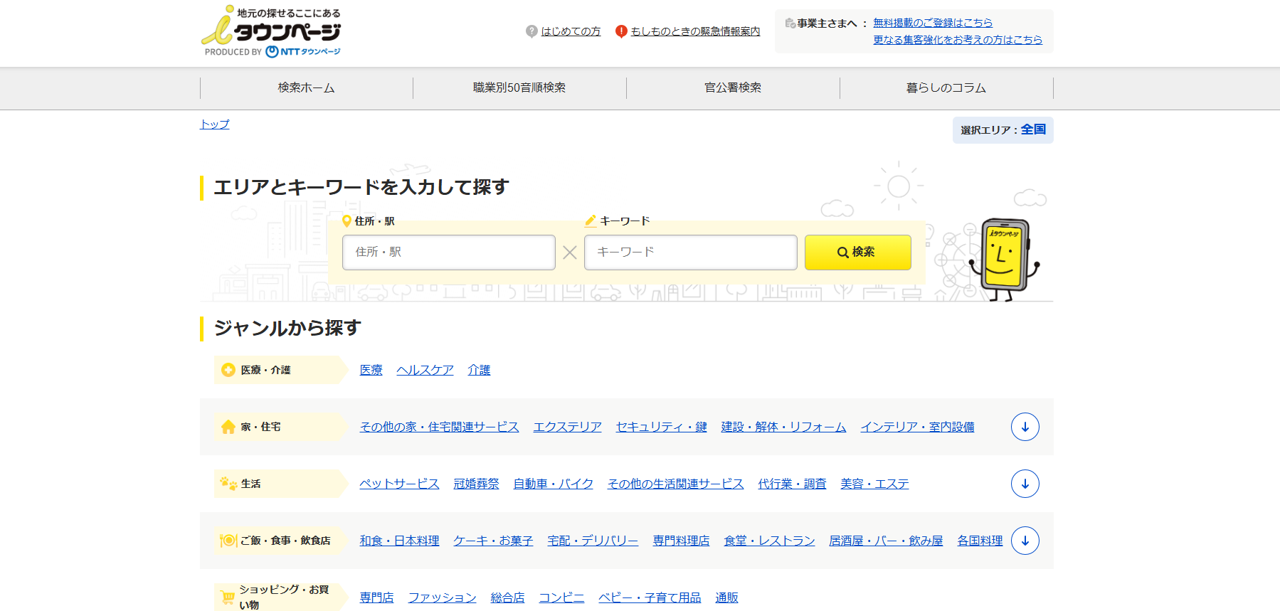Open the ペットサービス category link

pos(399,484)
